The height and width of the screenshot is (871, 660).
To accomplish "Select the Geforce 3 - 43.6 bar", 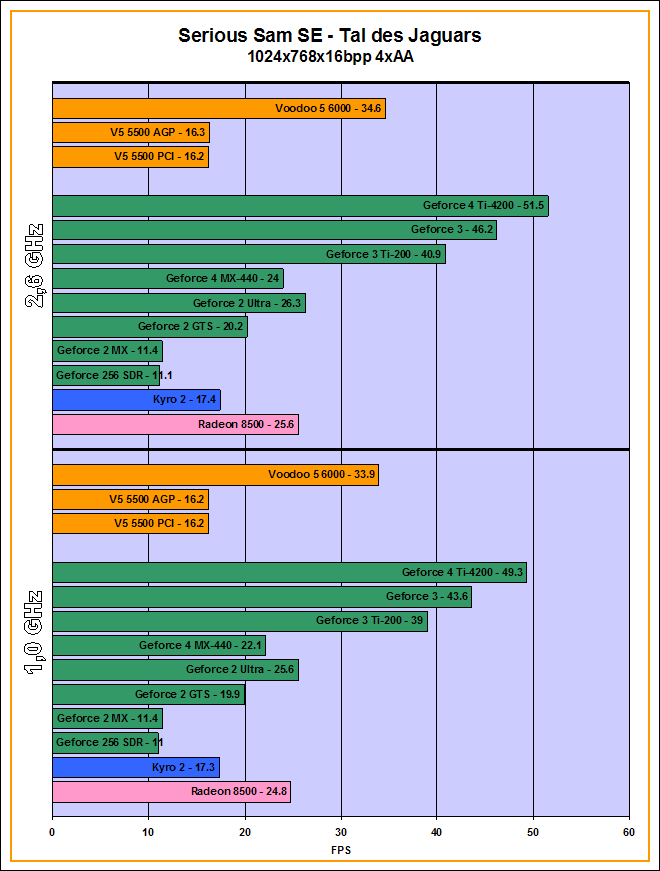I will (x=261, y=597).
